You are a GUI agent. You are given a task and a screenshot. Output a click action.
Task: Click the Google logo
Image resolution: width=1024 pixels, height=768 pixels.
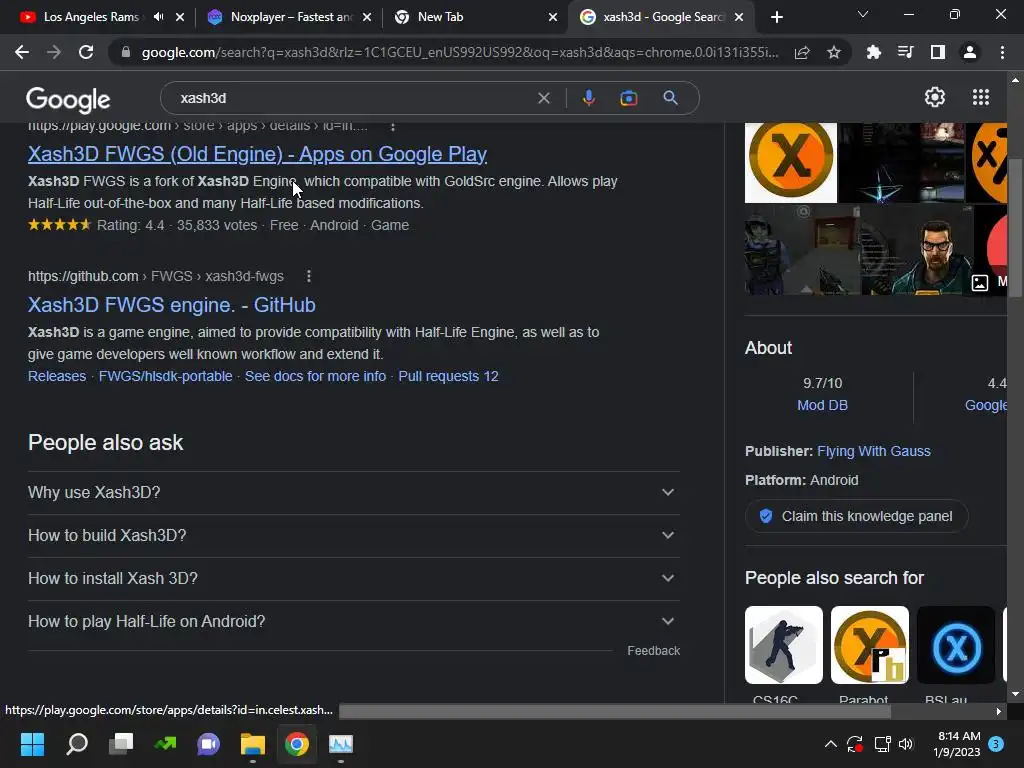pos(68,99)
